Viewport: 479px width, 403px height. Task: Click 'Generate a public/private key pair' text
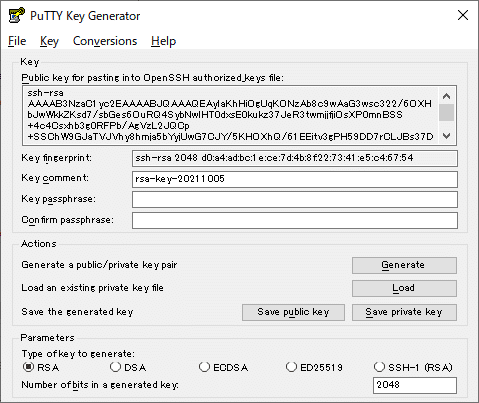coord(99,265)
